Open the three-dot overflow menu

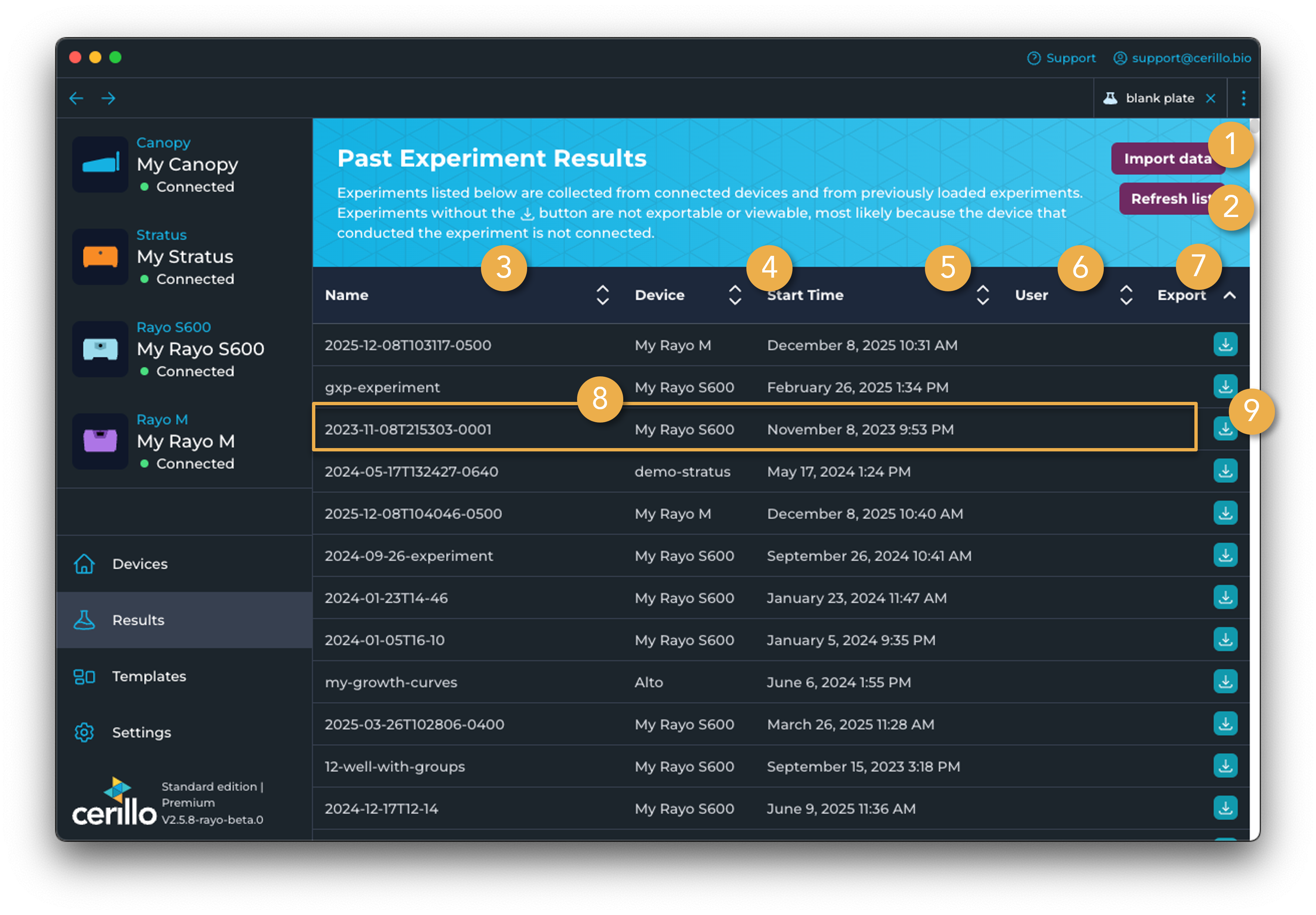pos(1244,98)
